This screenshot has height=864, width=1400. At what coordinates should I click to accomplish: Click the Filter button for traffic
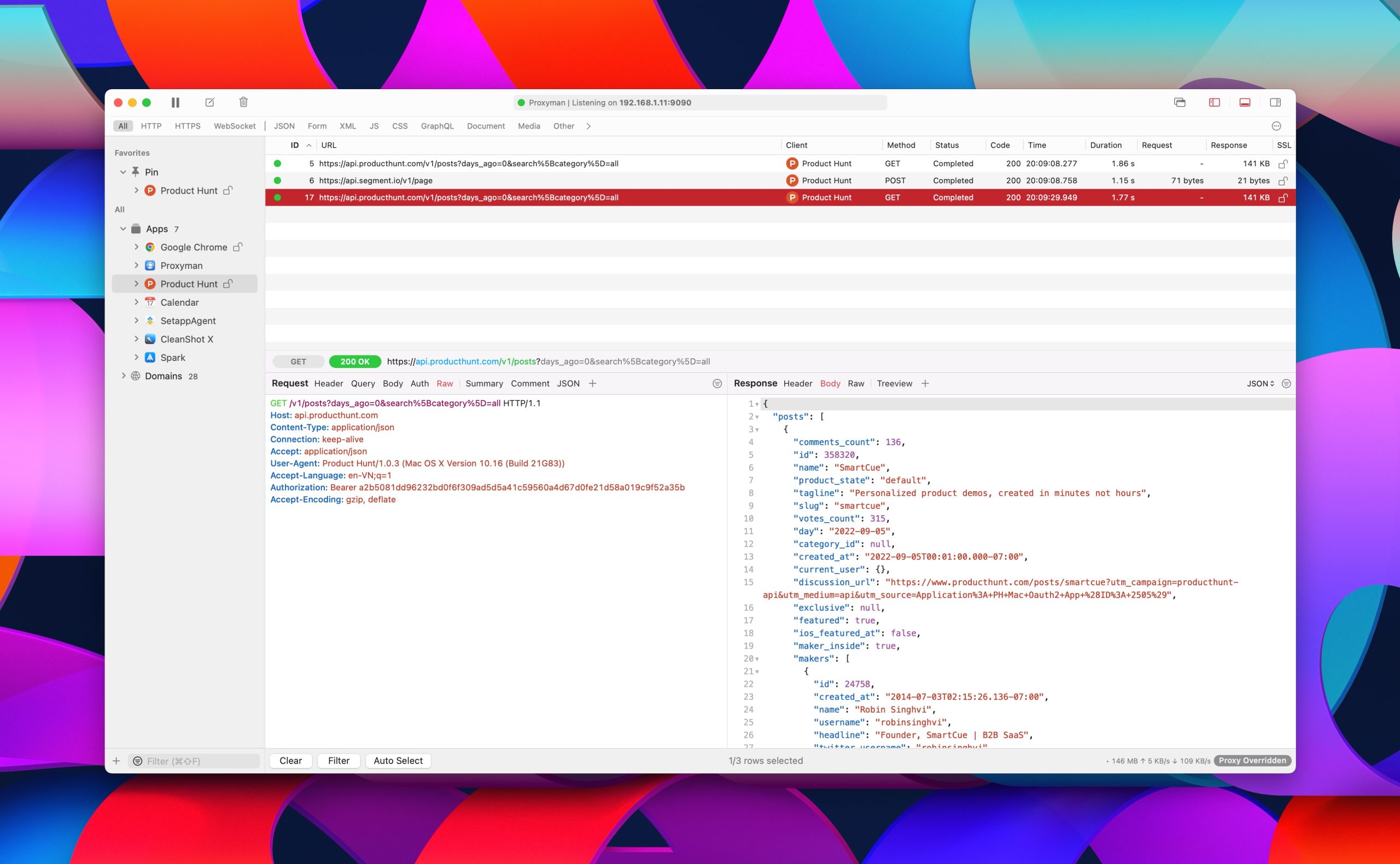[x=338, y=761]
